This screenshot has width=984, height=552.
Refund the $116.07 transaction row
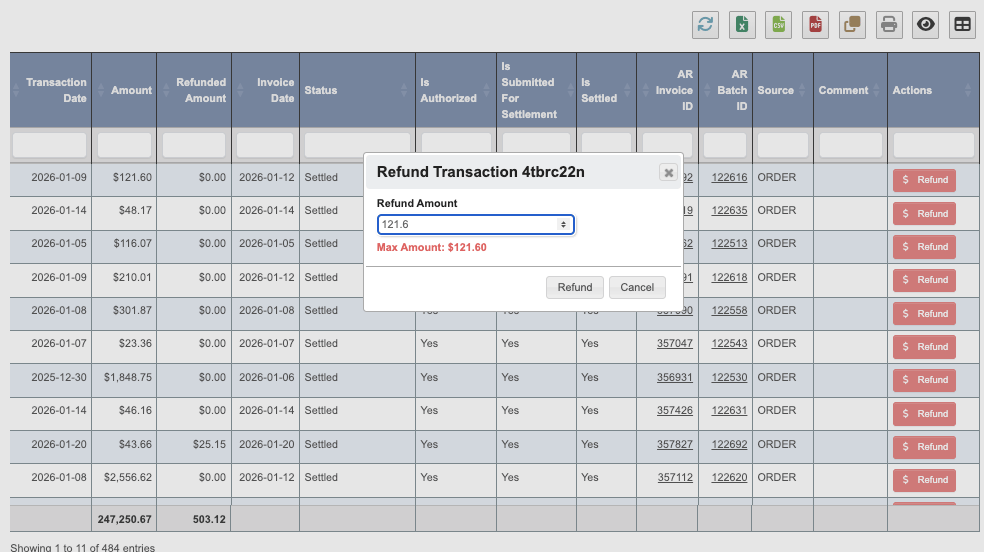click(x=924, y=247)
